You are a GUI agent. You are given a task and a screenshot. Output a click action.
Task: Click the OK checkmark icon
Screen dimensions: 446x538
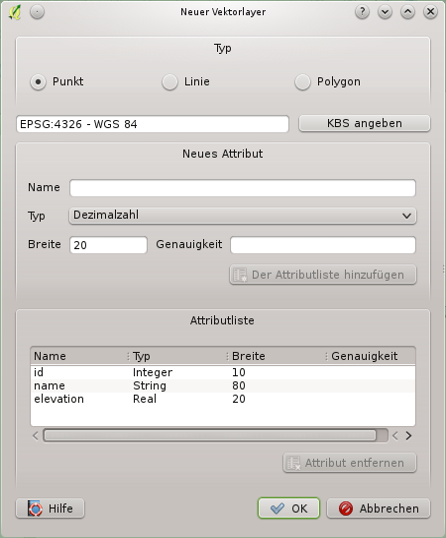[278, 508]
